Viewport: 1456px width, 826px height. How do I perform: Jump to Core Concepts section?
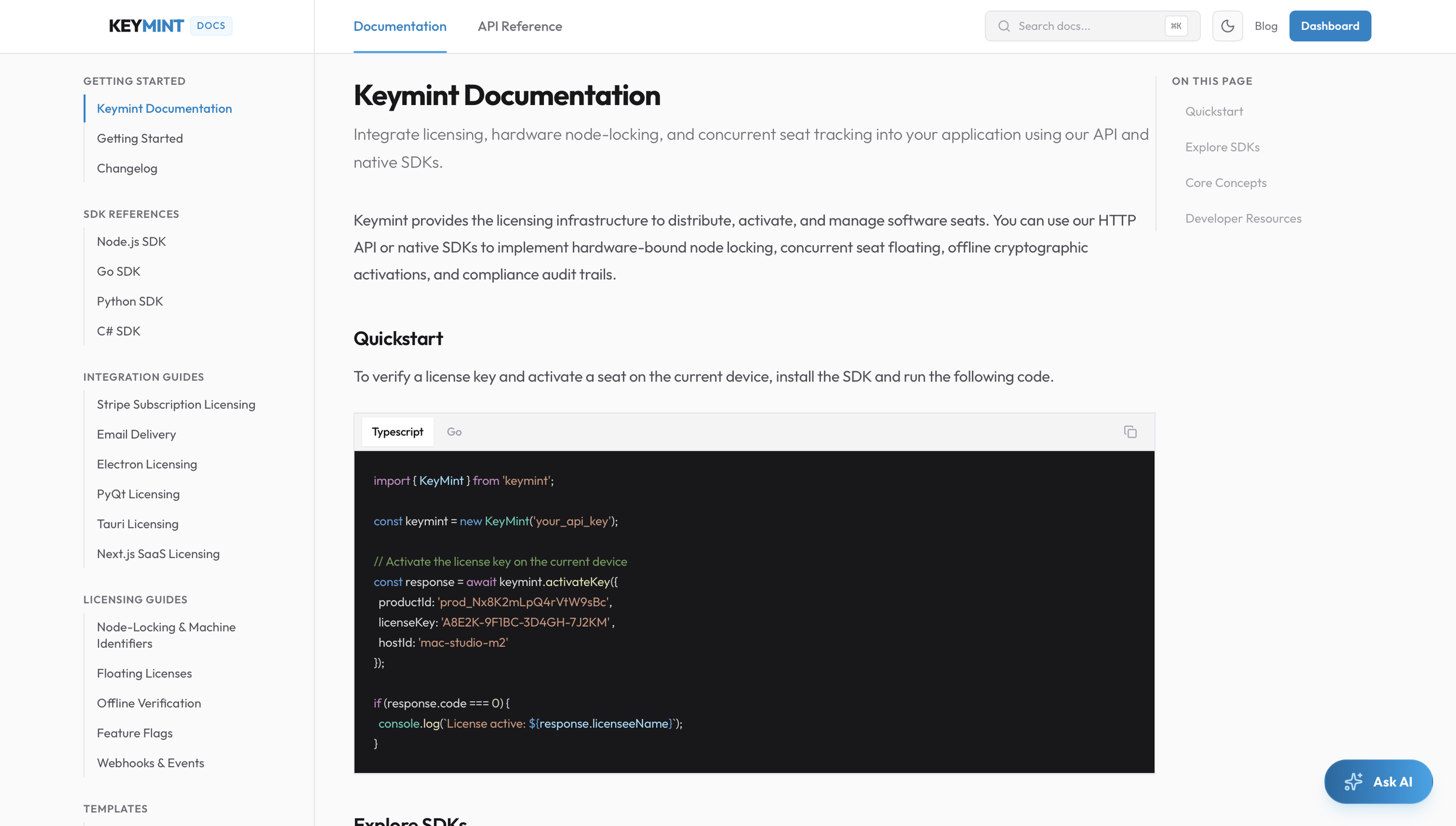click(x=1226, y=182)
